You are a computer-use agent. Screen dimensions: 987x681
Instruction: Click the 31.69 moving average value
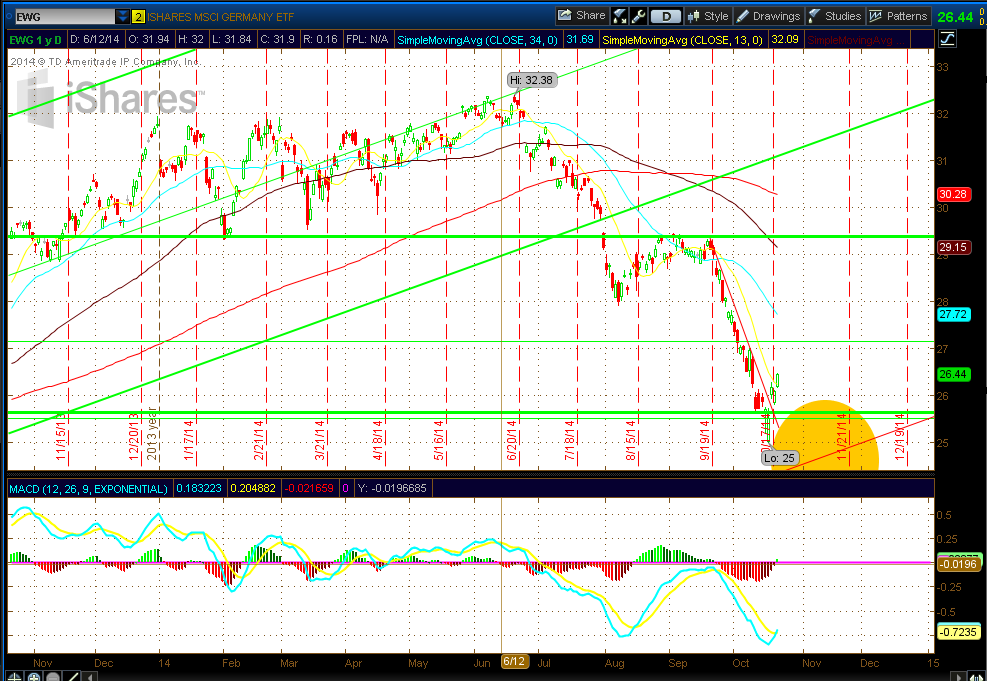pos(580,40)
